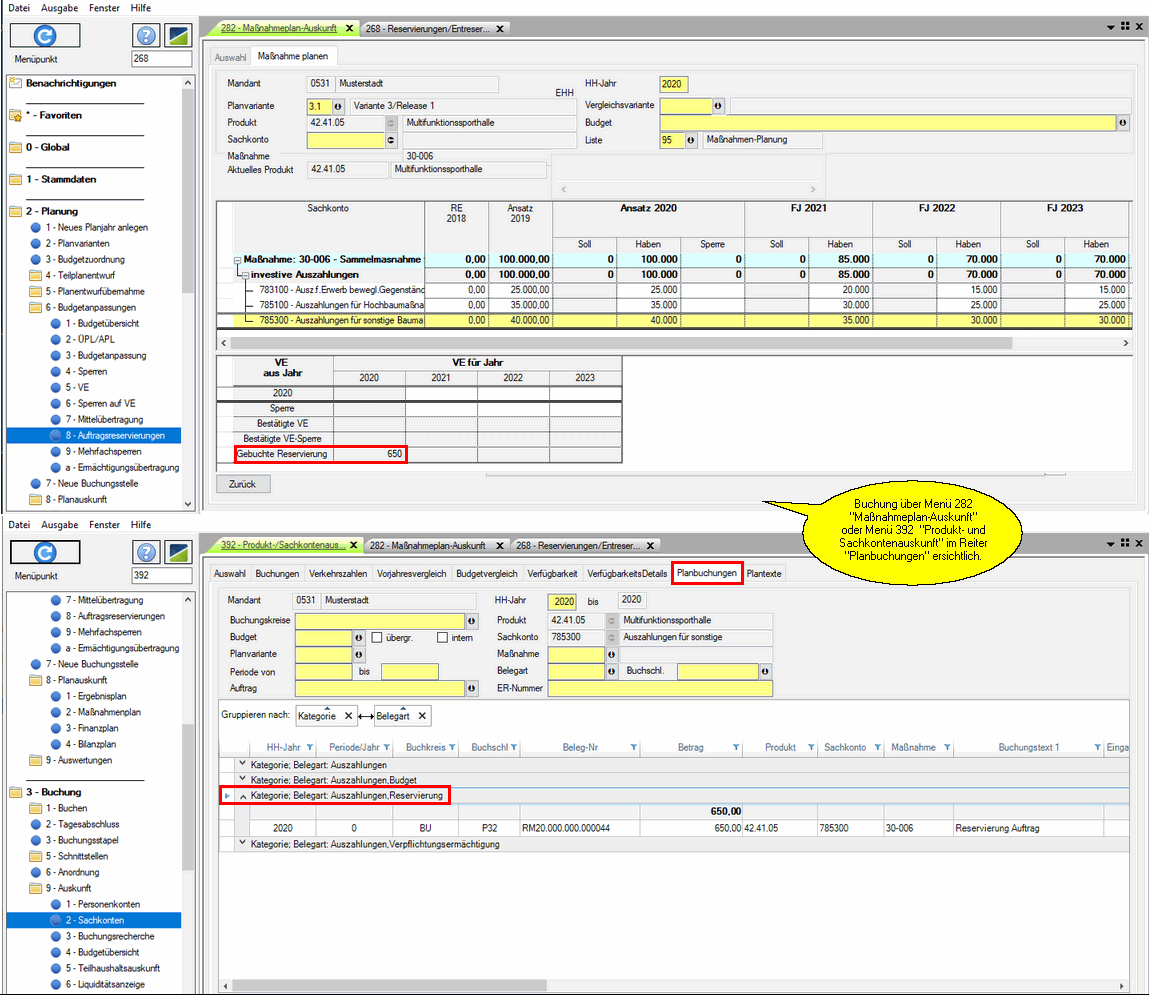The image size is (1149, 995).
Task: Click the Benachrichtigungen envelope icon
Action: click(x=15, y=83)
